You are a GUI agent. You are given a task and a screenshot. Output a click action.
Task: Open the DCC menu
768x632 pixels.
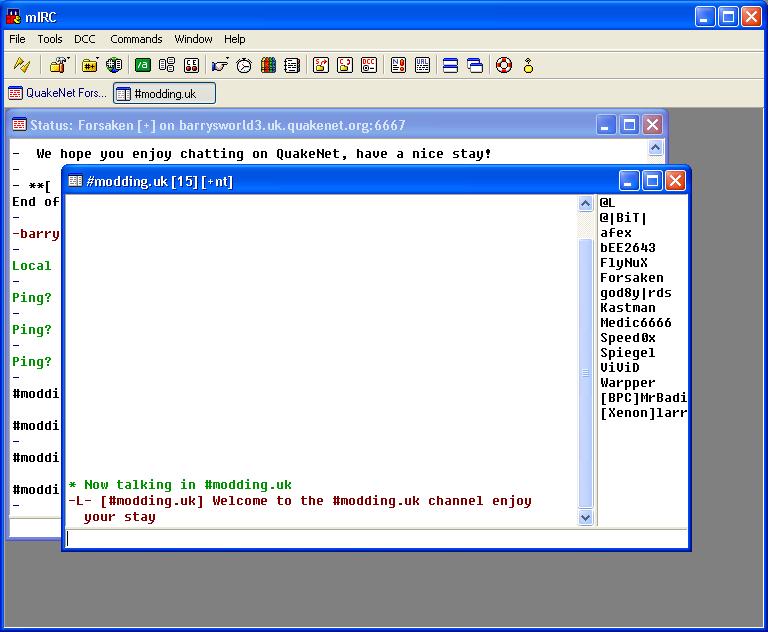[85, 39]
